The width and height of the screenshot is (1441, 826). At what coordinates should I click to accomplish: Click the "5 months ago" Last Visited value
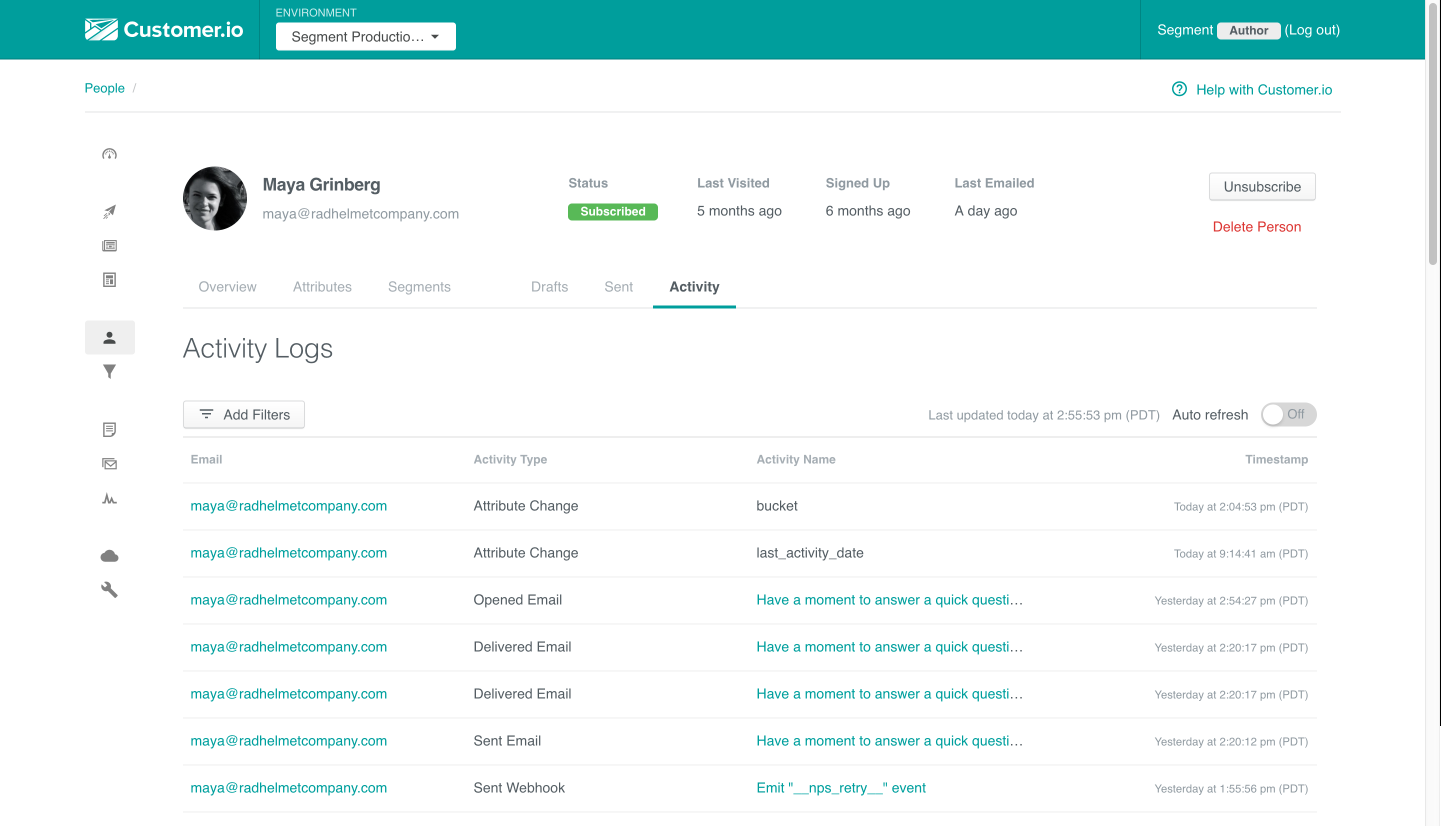tap(739, 211)
